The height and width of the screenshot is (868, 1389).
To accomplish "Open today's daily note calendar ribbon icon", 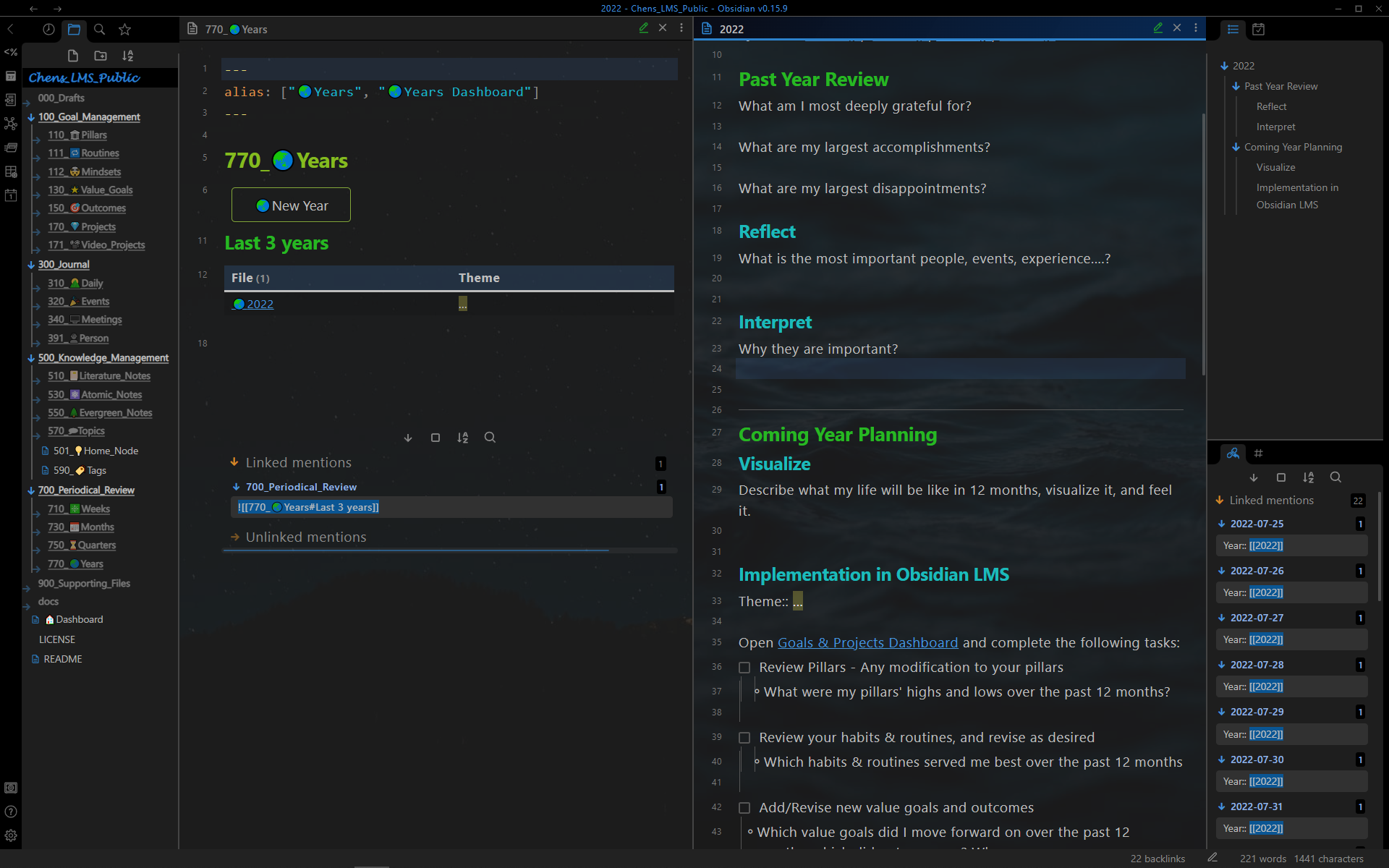I will pos(11,195).
